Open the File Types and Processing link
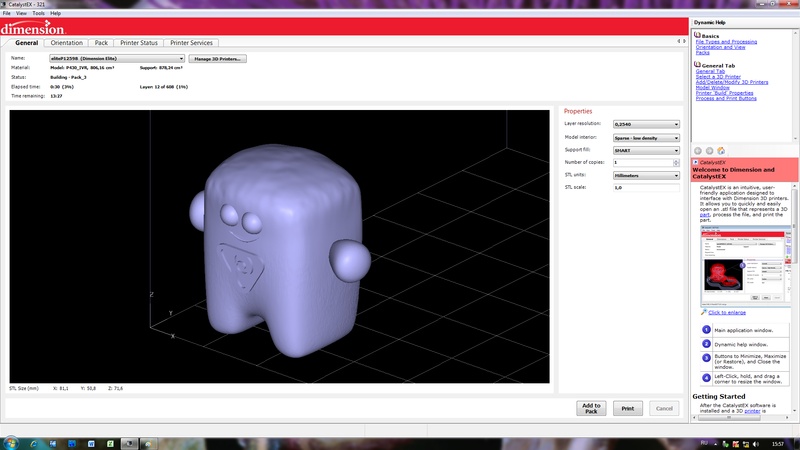 726,42
